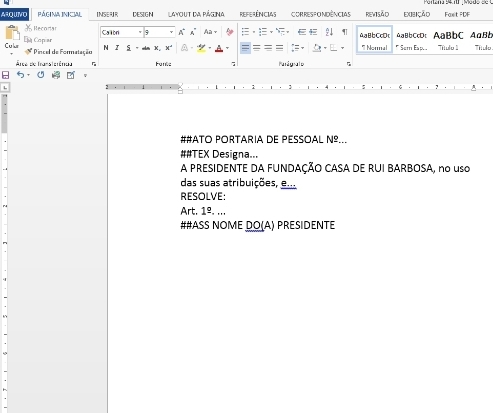Viewport: 493px width, 413px height.
Task: Toggle italic I formatting
Action: (117, 48)
